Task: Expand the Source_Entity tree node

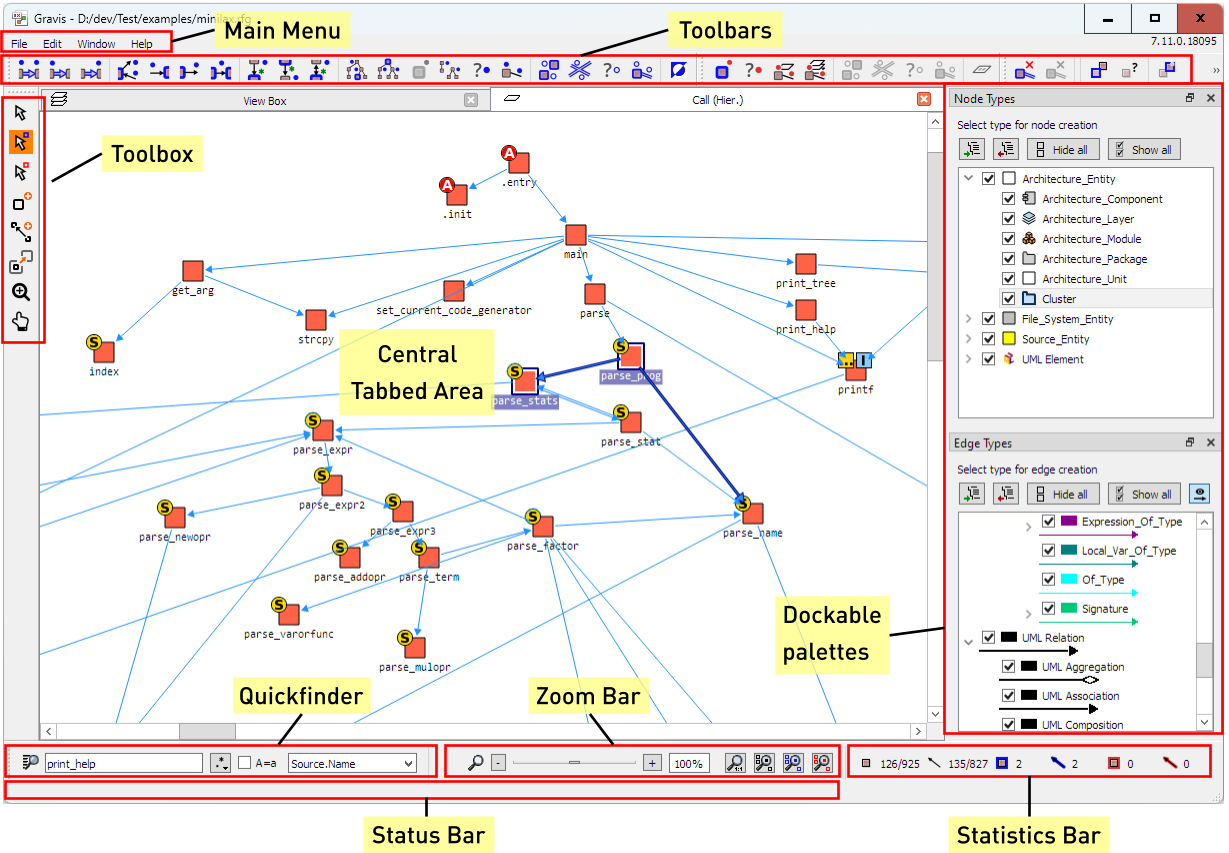Action: tap(968, 339)
